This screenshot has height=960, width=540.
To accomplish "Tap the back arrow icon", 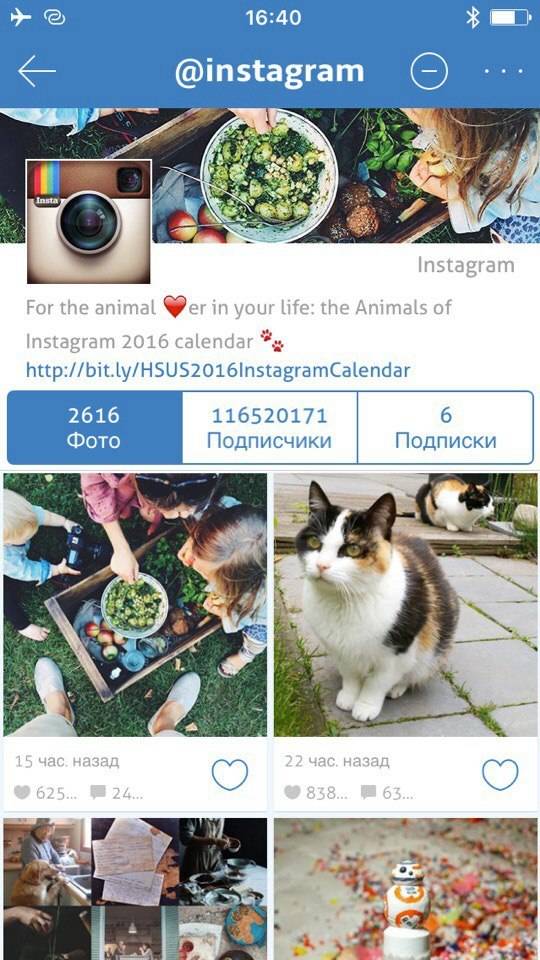I will pos(37,72).
